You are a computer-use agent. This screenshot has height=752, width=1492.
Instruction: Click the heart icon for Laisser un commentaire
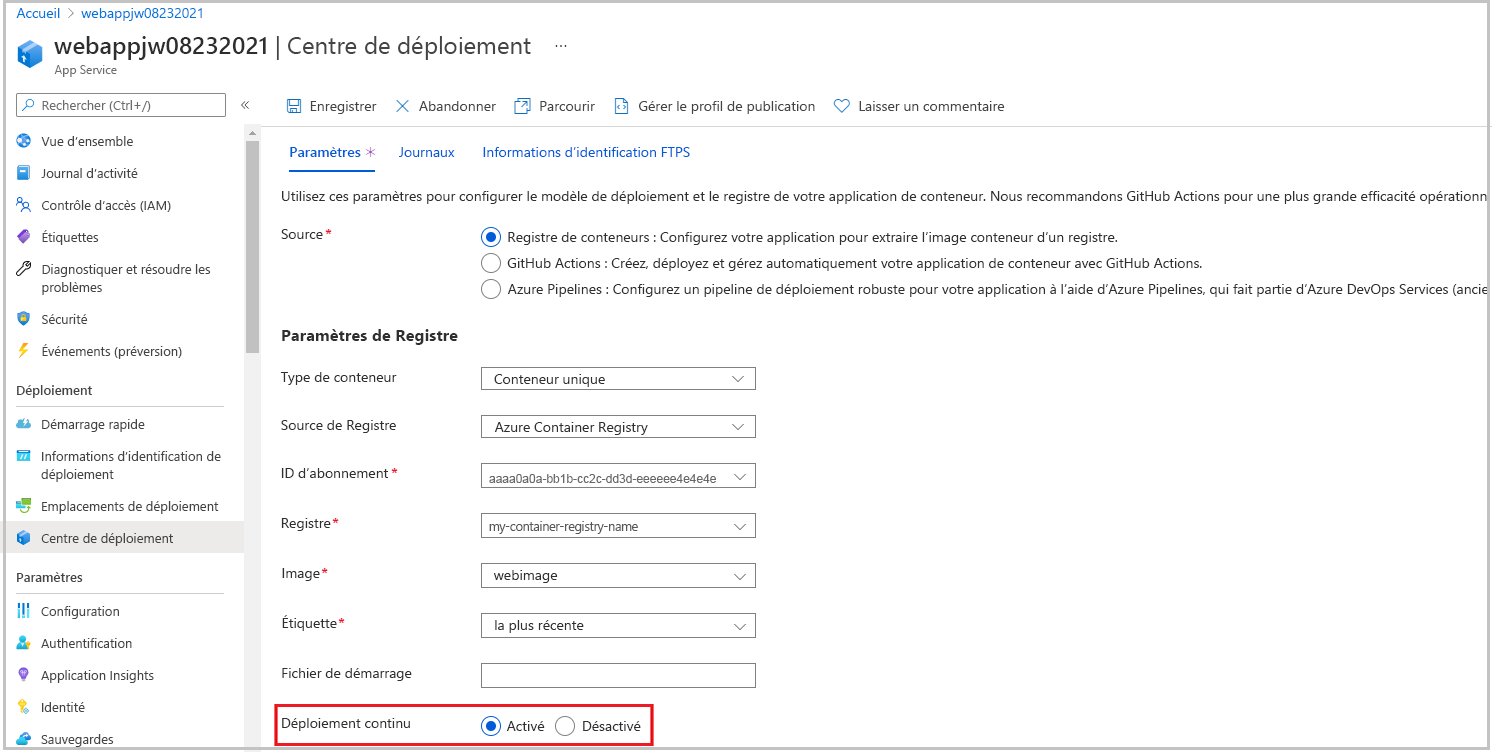[x=842, y=106]
